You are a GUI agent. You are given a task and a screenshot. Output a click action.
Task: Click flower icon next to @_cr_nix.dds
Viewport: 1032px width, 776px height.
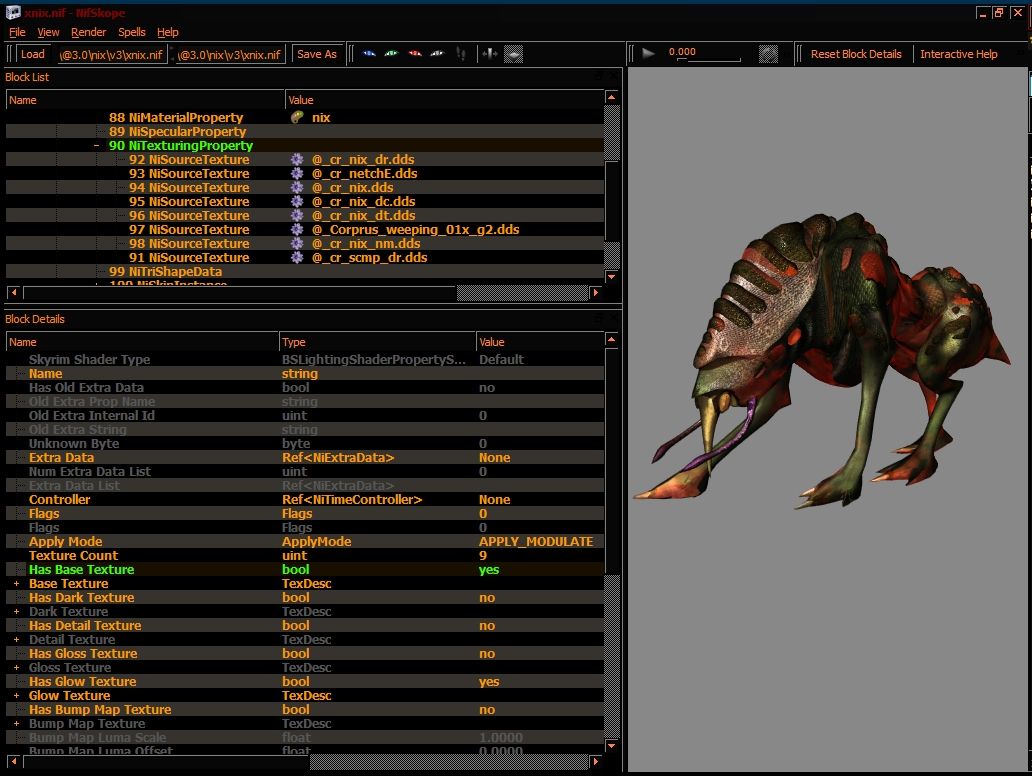pyautogui.click(x=297, y=188)
